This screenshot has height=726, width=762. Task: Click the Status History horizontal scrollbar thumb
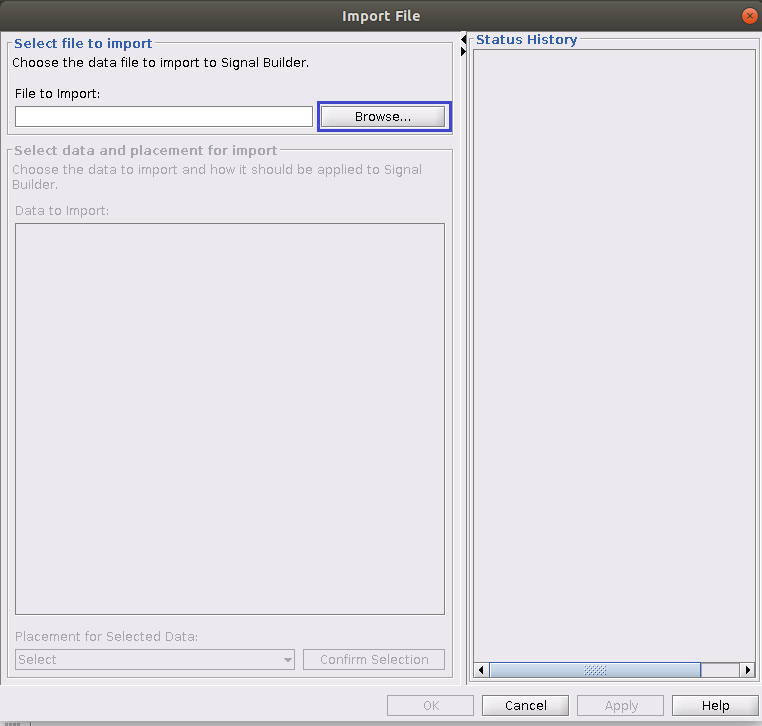(x=595, y=670)
